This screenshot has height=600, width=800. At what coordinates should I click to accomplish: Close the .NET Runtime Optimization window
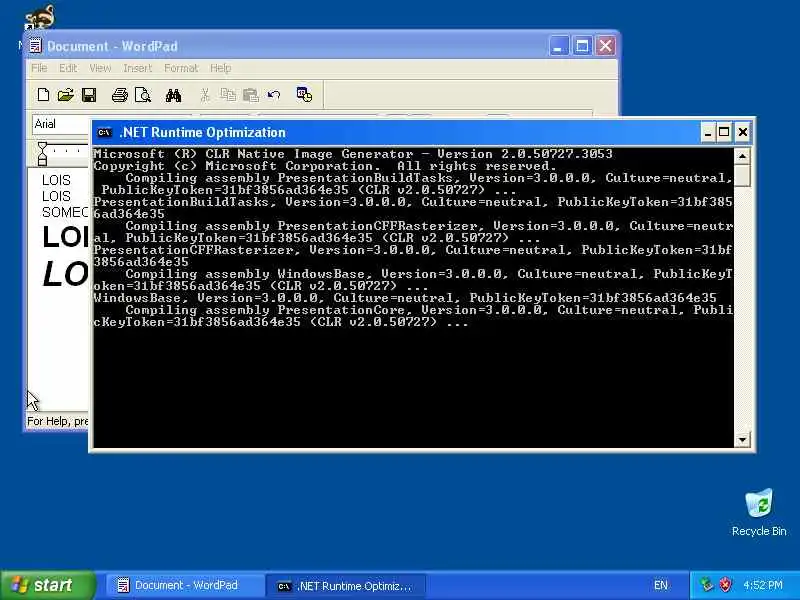tap(743, 133)
